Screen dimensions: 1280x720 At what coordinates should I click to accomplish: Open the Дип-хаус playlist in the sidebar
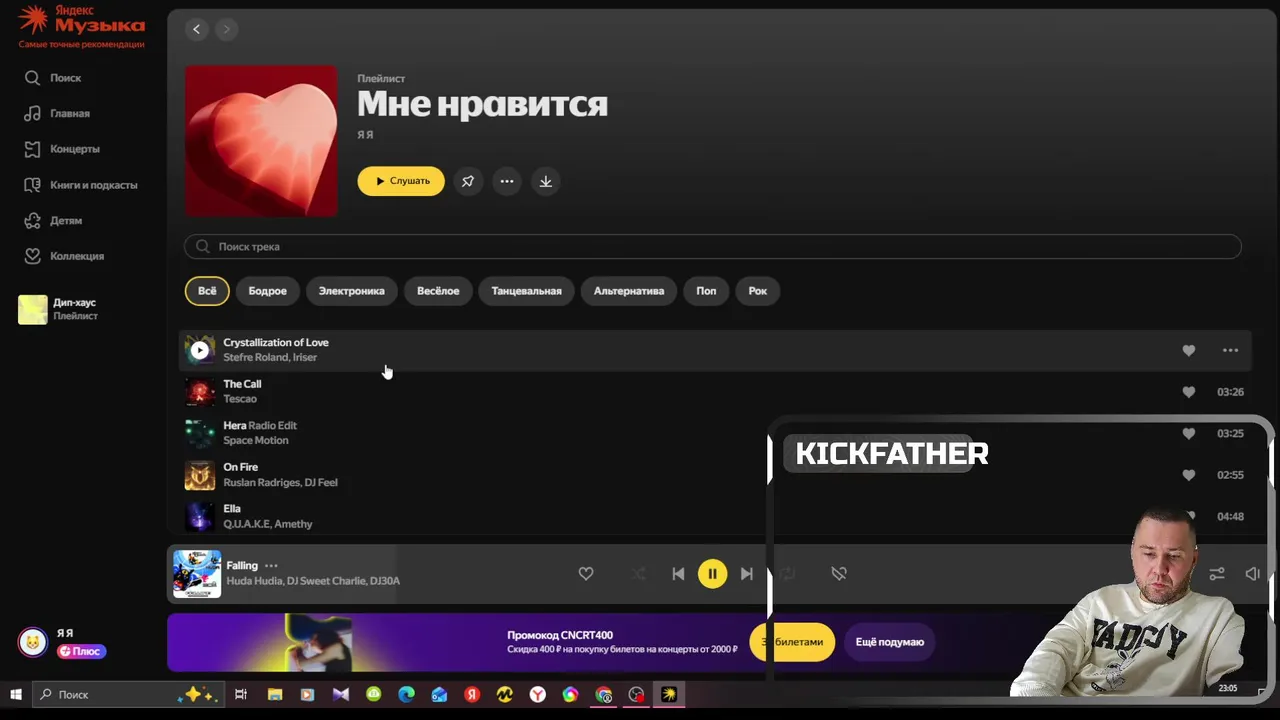[x=60, y=309]
